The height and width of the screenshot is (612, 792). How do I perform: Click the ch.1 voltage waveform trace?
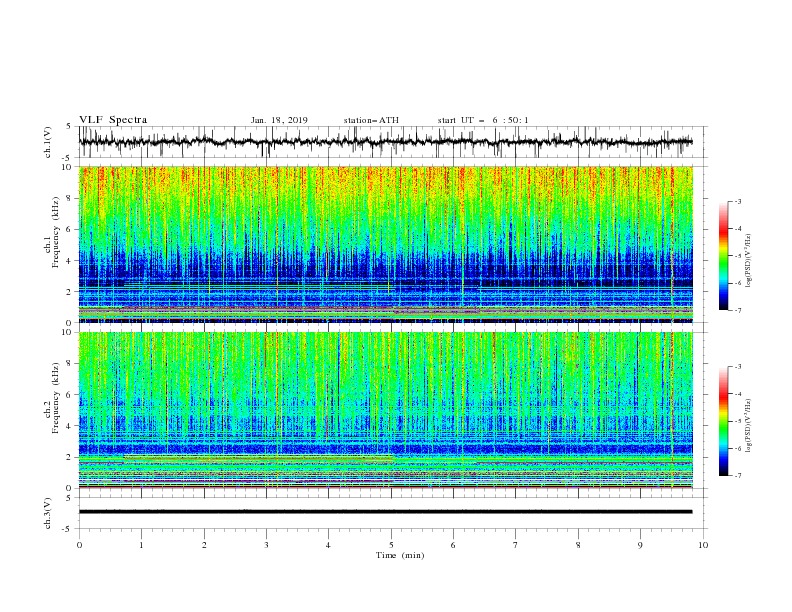pos(385,142)
